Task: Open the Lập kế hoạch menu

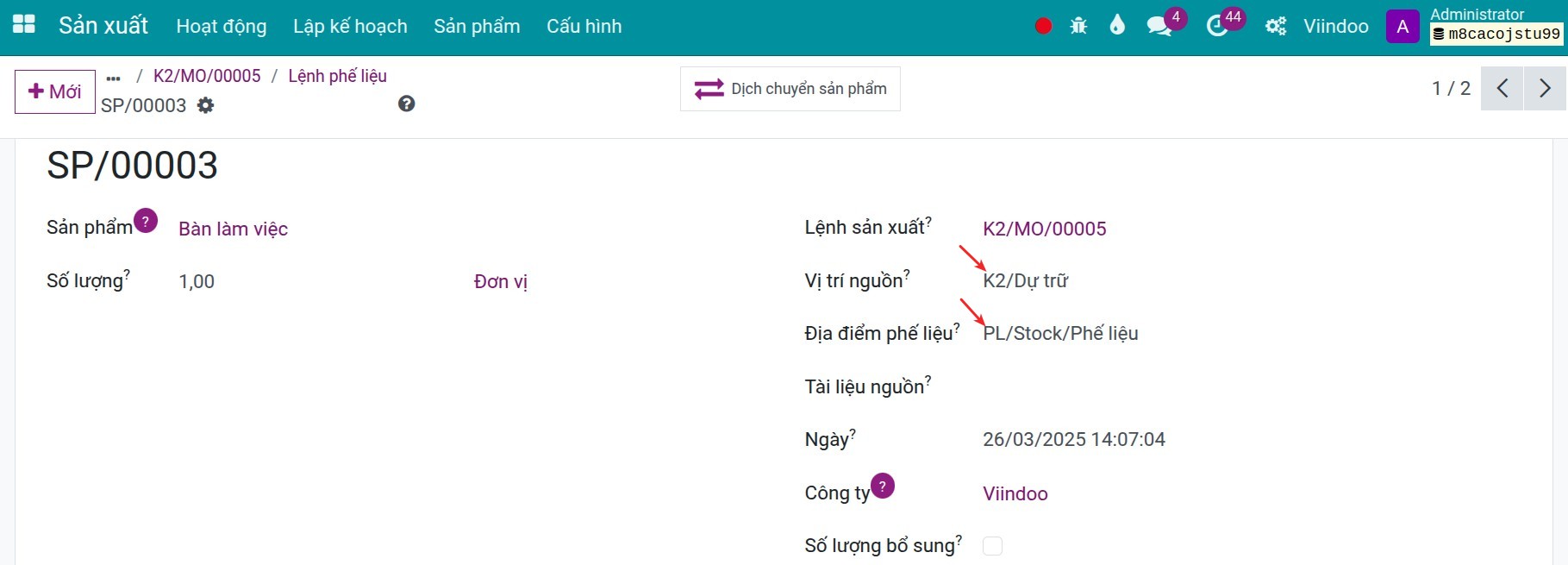Action: (350, 26)
